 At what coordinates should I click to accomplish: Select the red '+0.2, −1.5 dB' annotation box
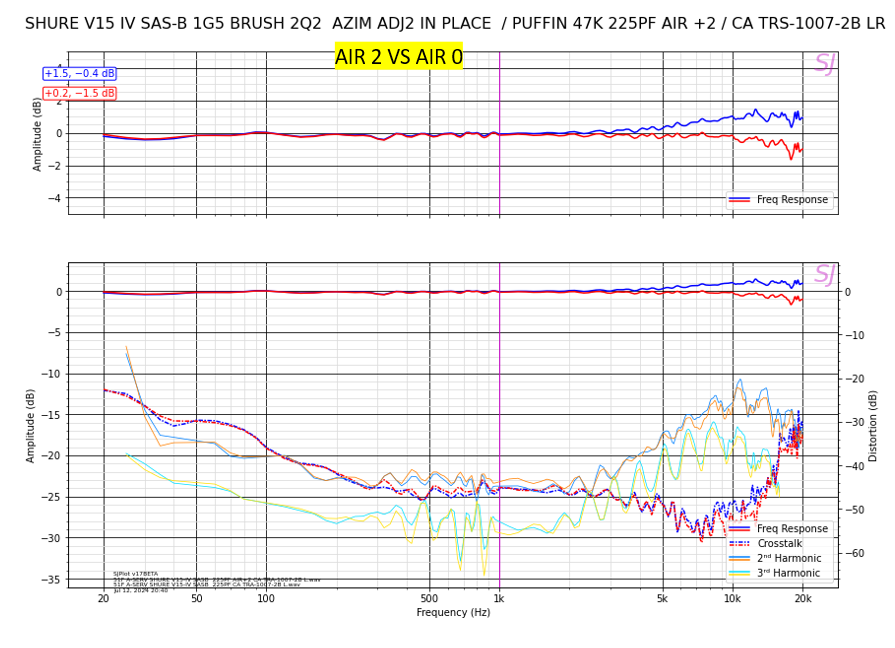click(x=80, y=93)
